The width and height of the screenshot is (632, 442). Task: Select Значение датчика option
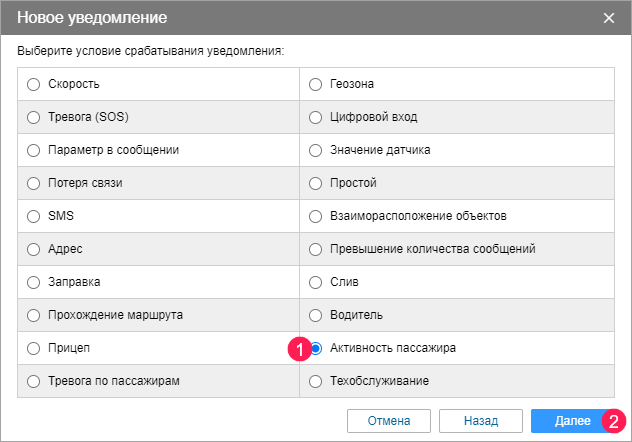(316, 150)
